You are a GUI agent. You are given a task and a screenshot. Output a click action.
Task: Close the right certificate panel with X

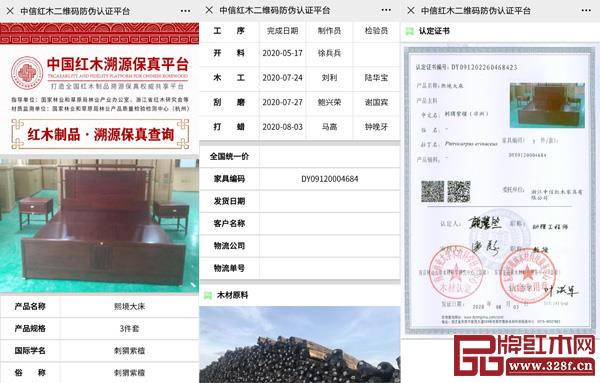tap(411, 10)
